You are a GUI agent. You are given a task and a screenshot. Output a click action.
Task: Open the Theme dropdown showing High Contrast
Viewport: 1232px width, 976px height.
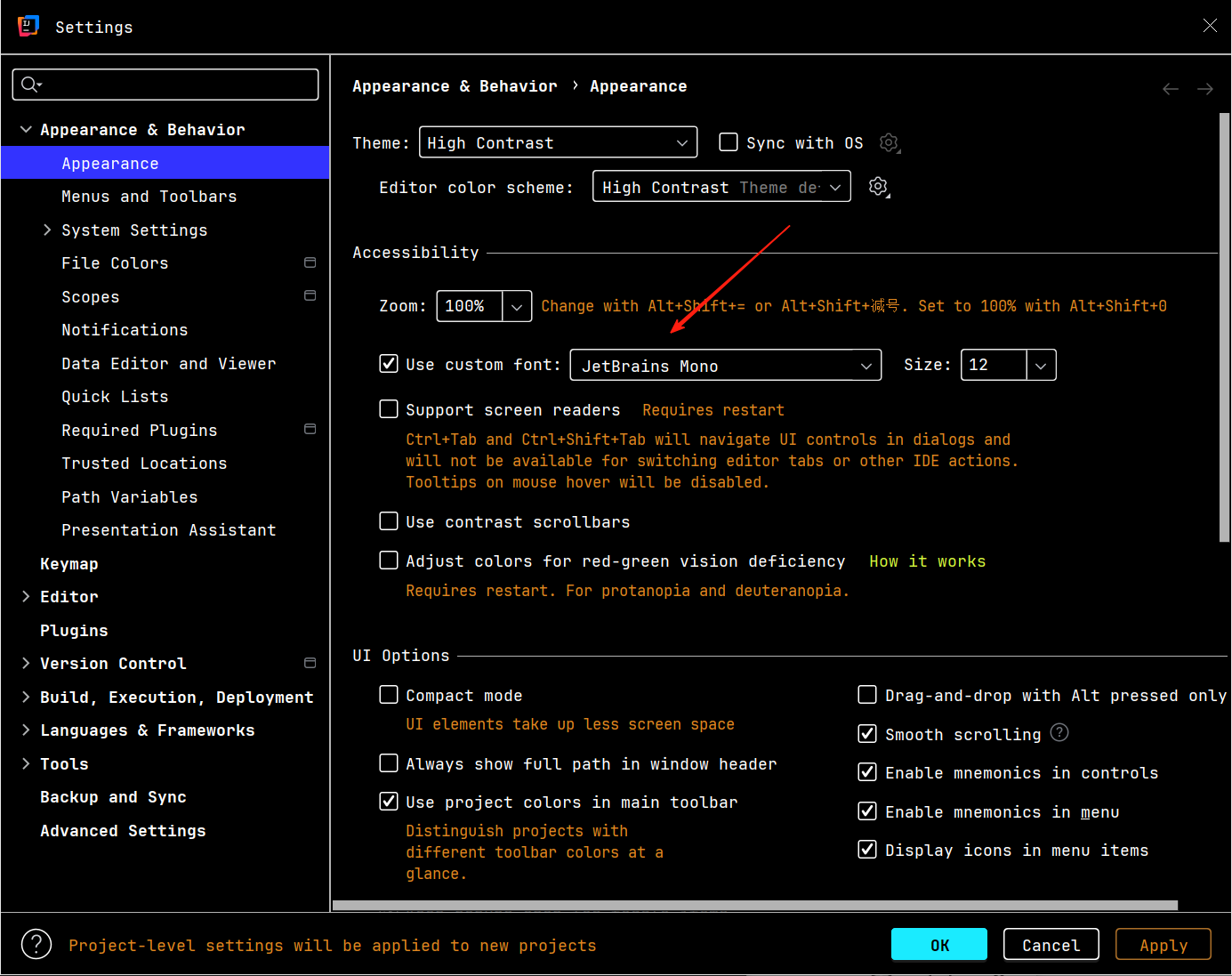[x=558, y=142]
